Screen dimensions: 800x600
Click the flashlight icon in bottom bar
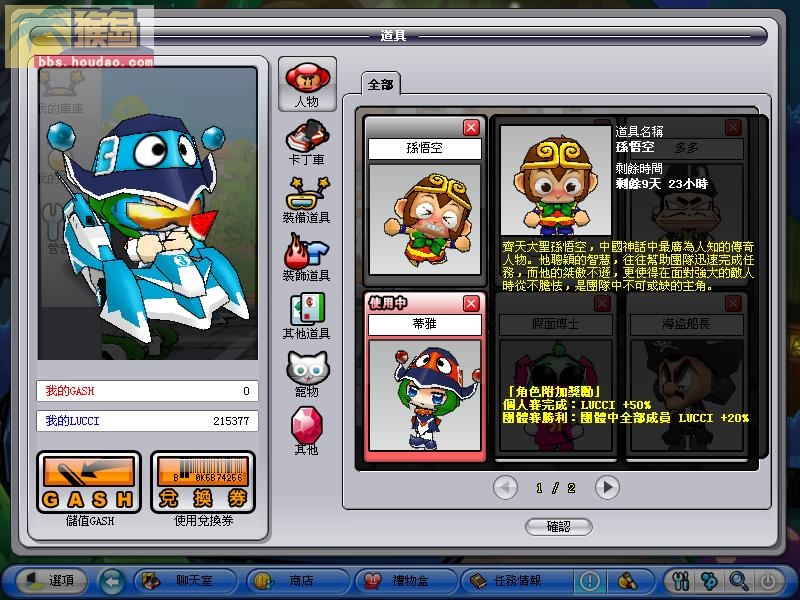click(628, 581)
